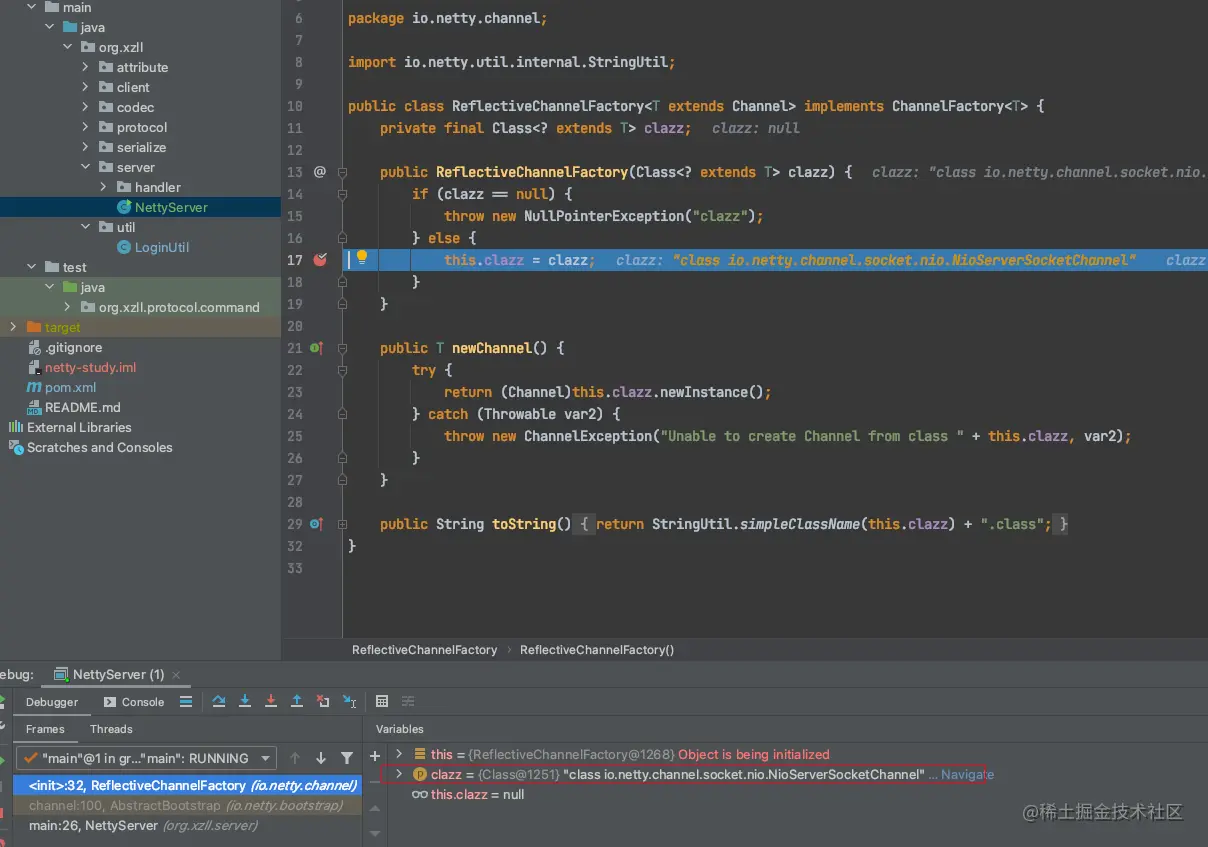Viewport: 1208px width, 847px height.
Task: Click the @ gutter marker on line 13
Action: click(320, 172)
